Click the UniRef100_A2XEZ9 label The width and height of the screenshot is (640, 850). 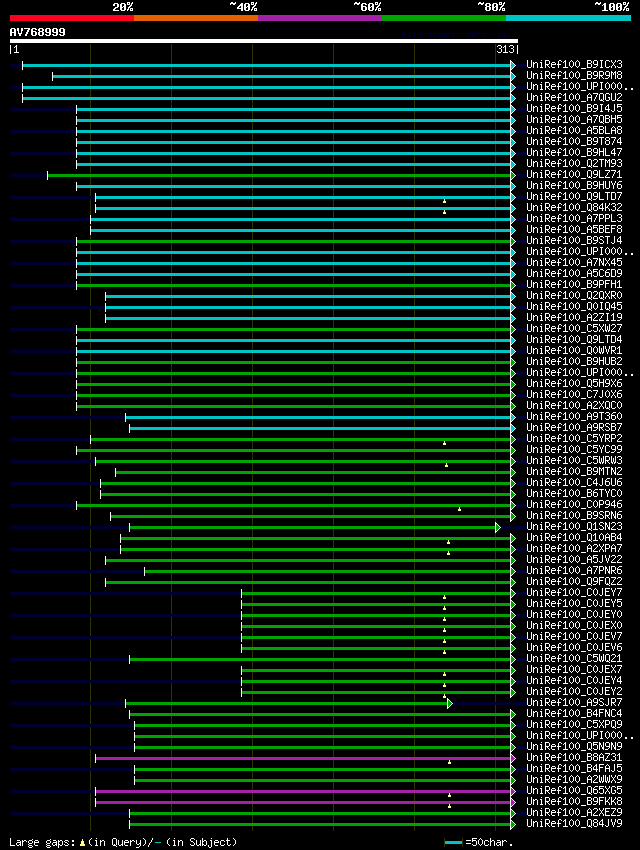(574, 813)
